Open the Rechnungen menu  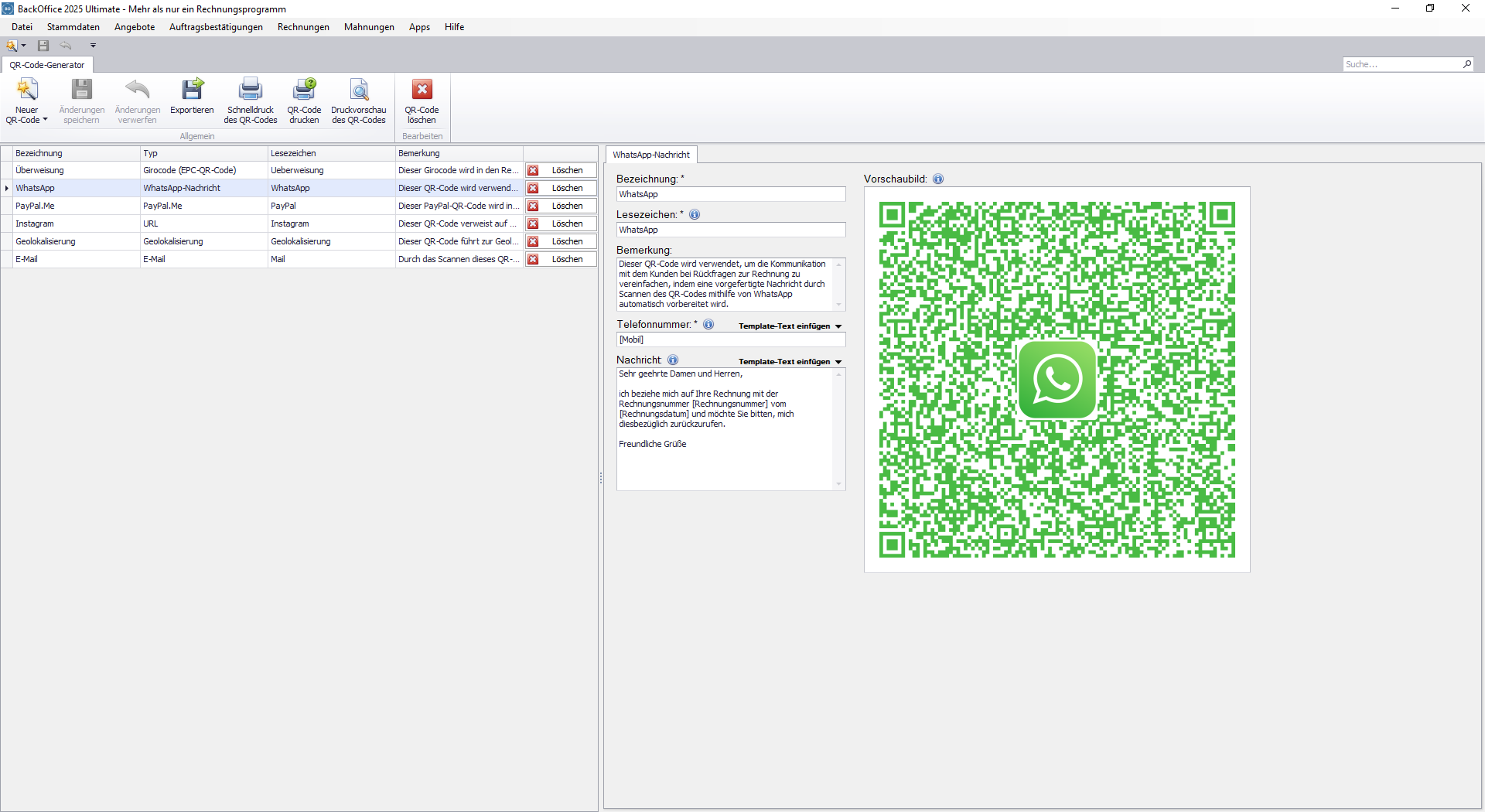click(303, 27)
